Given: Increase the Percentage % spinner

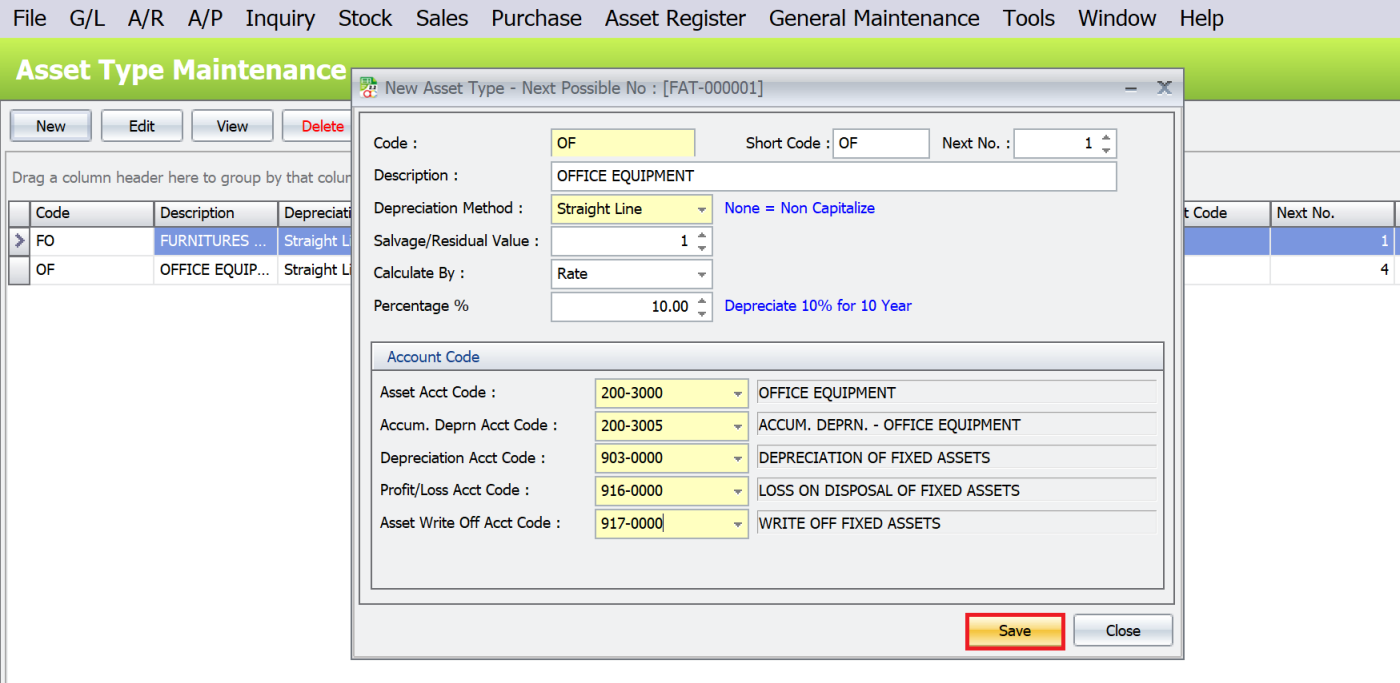Looking at the screenshot, I should (x=702, y=300).
